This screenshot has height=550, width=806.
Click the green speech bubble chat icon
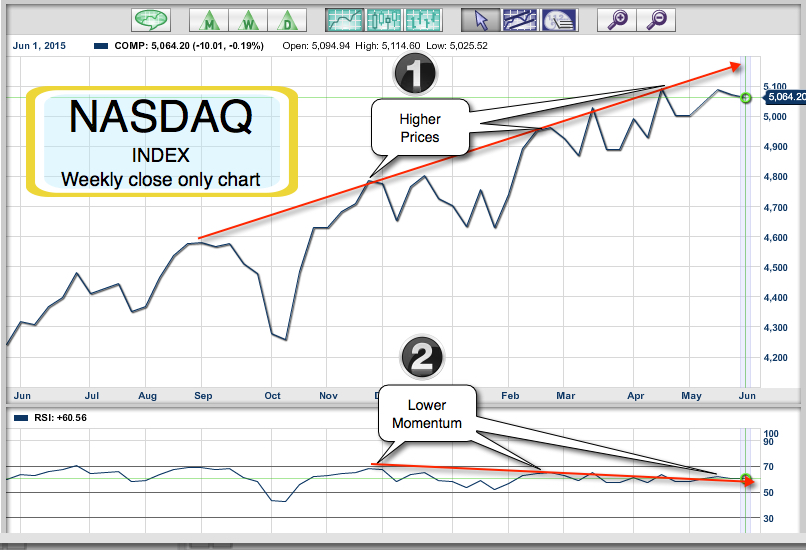(x=151, y=20)
